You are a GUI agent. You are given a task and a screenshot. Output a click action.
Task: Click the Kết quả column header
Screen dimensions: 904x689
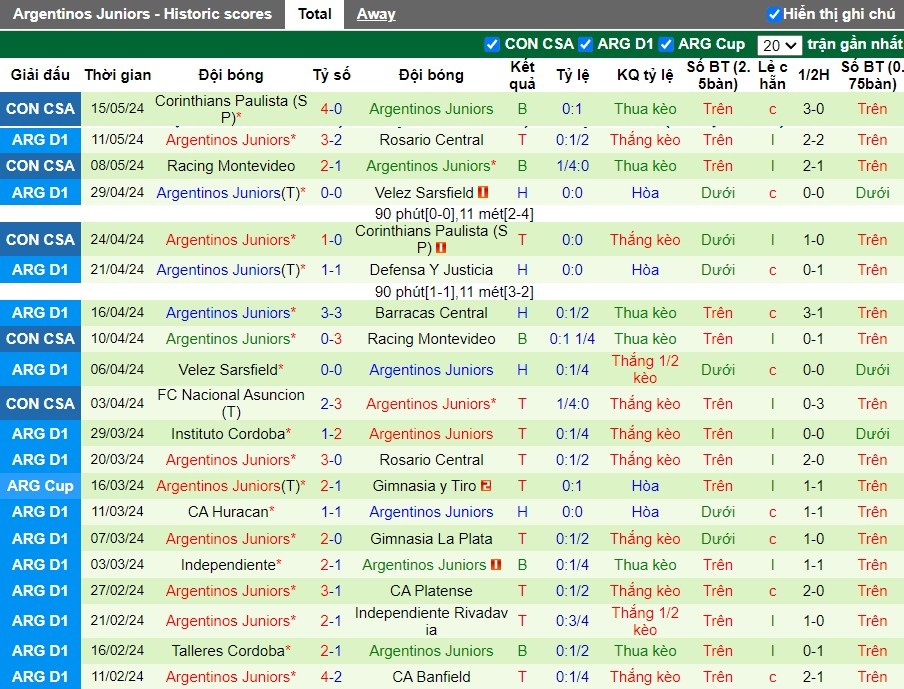(522, 75)
